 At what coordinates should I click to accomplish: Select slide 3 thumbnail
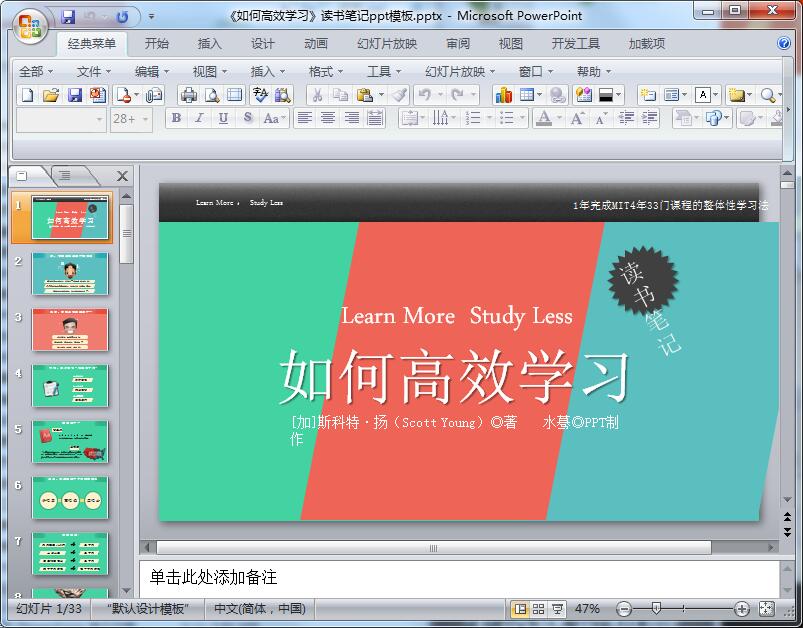70,329
